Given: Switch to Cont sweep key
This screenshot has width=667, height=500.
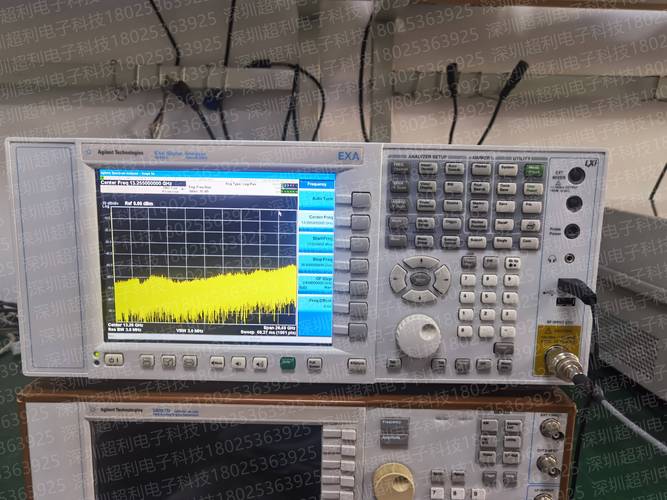Looking at the screenshot, I should [x=529, y=243].
